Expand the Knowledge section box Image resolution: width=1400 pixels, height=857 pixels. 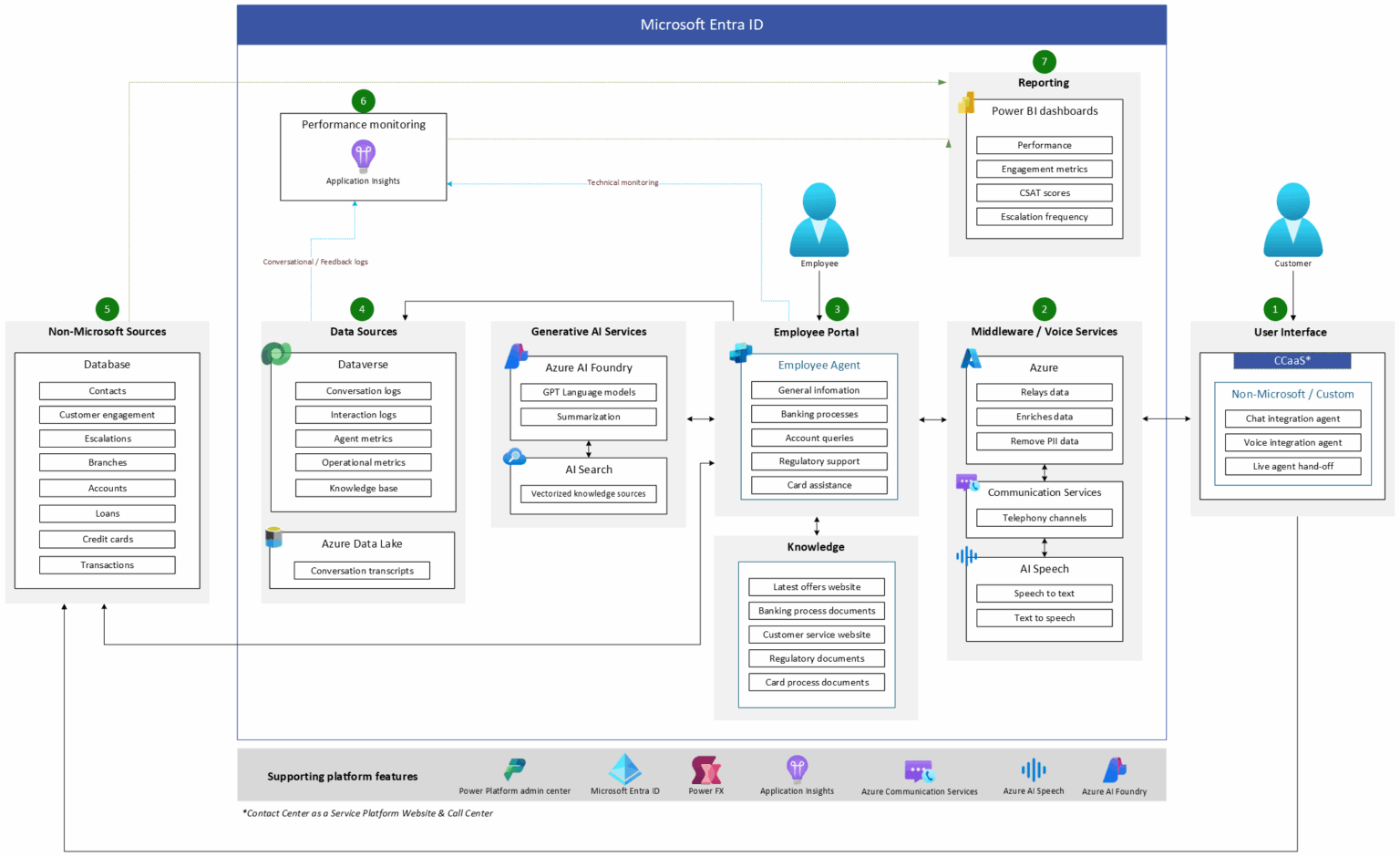tap(816, 547)
